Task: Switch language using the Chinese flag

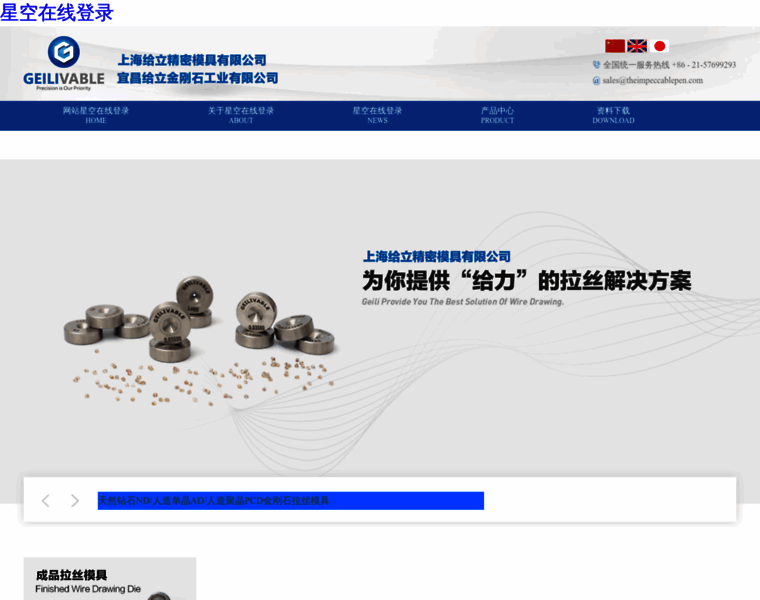Action: [615, 46]
